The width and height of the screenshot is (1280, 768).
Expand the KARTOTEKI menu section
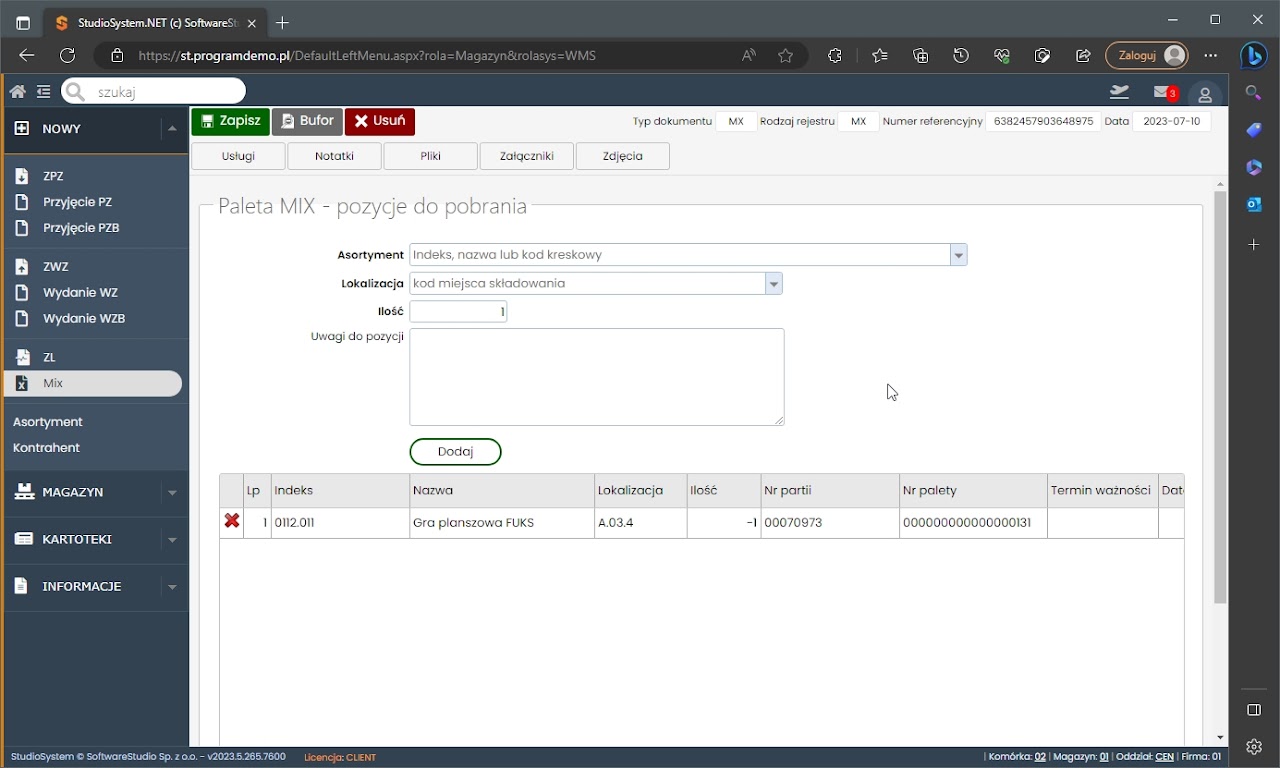click(x=172, y=539)
